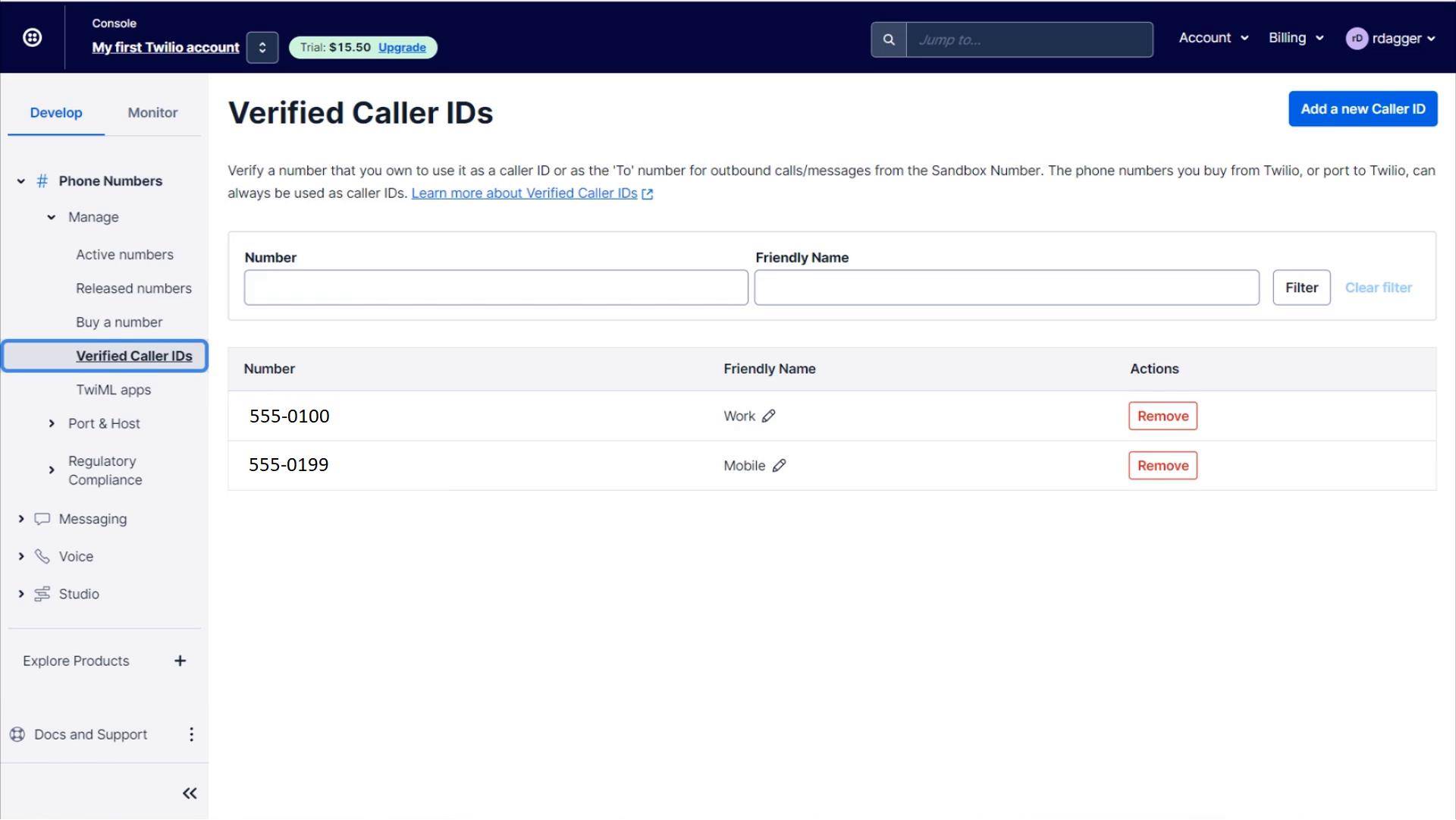Expand the Messaging section chevron
Image resolution: width=1456 pixels, height=820 pixels.
click(21, 519)
